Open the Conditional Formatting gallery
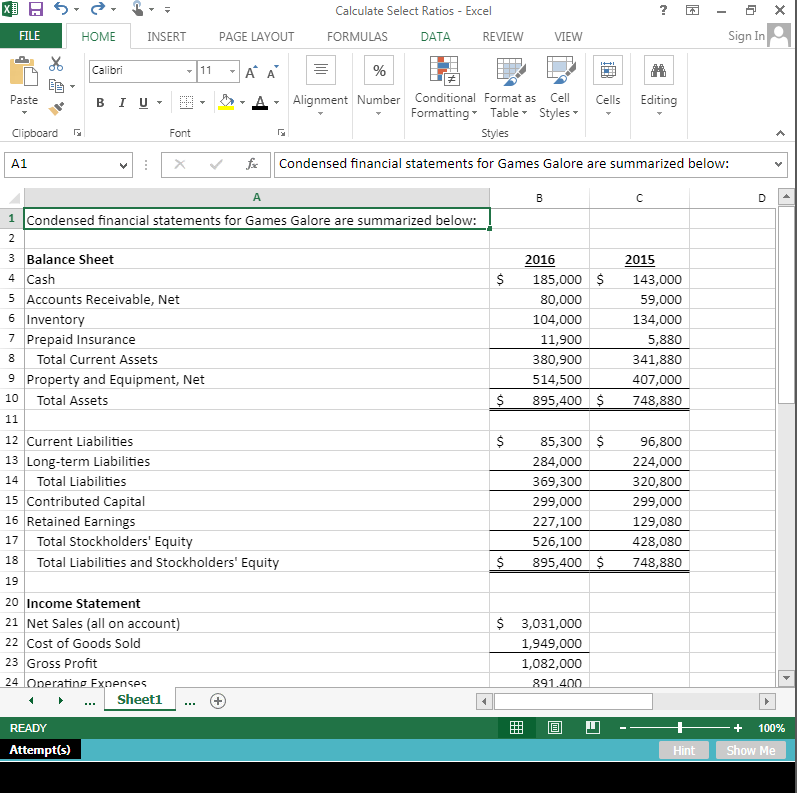 [x=444, y=88]
